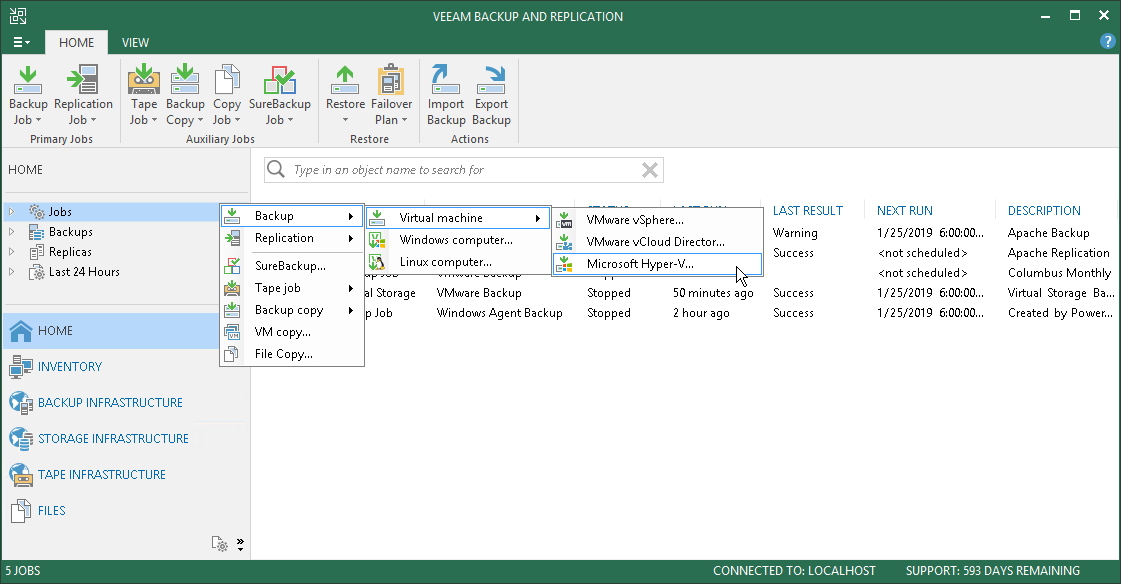Select Microsoft Hyper-V... option
Screen dimensions: 1121x584
(657, 264)
